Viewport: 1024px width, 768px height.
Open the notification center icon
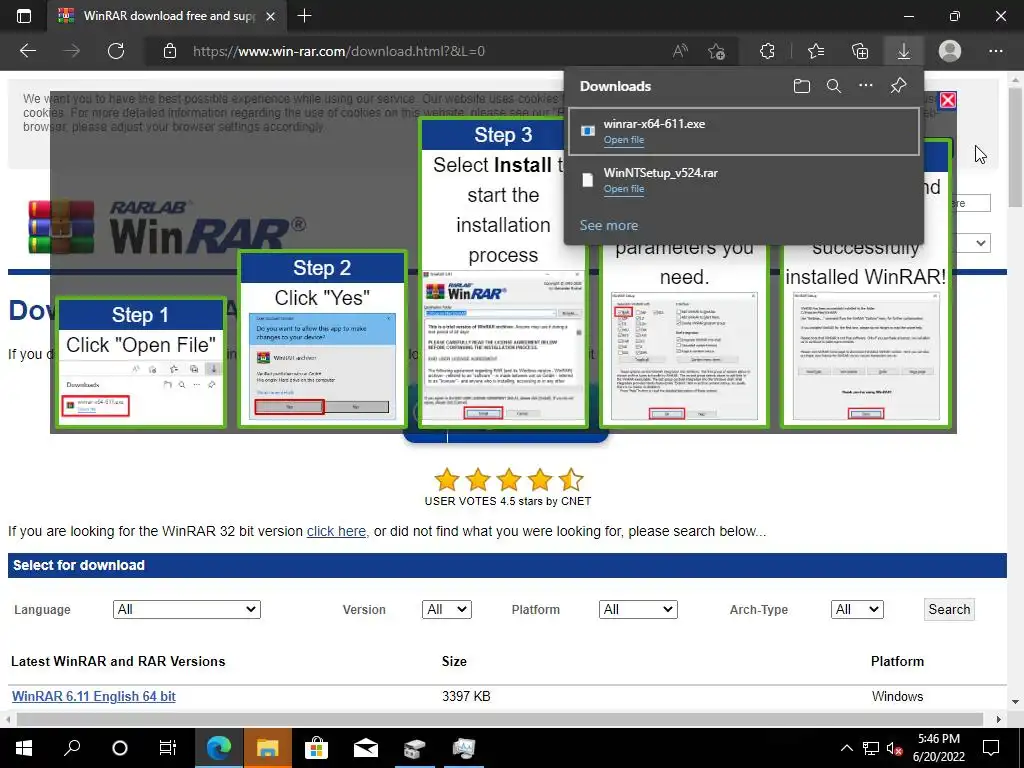coord(991,748)
